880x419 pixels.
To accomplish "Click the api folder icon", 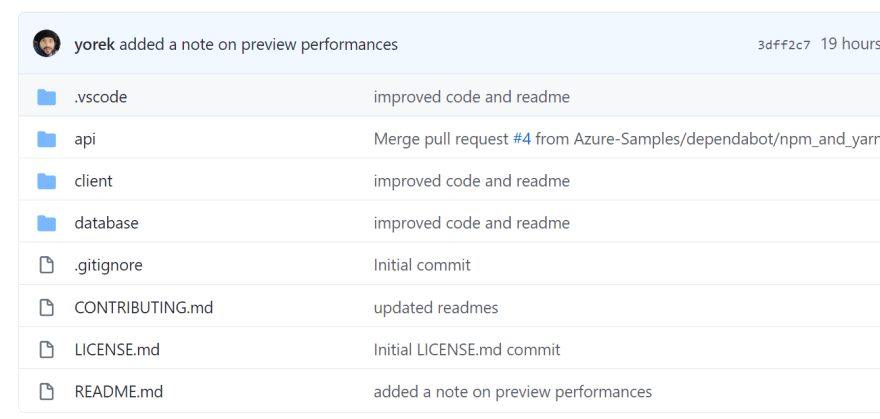I will pyautogui.click(x=47, y=139).
